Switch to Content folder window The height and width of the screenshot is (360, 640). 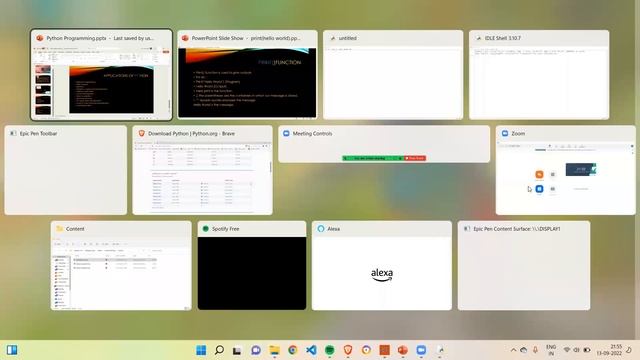(121, 266)
